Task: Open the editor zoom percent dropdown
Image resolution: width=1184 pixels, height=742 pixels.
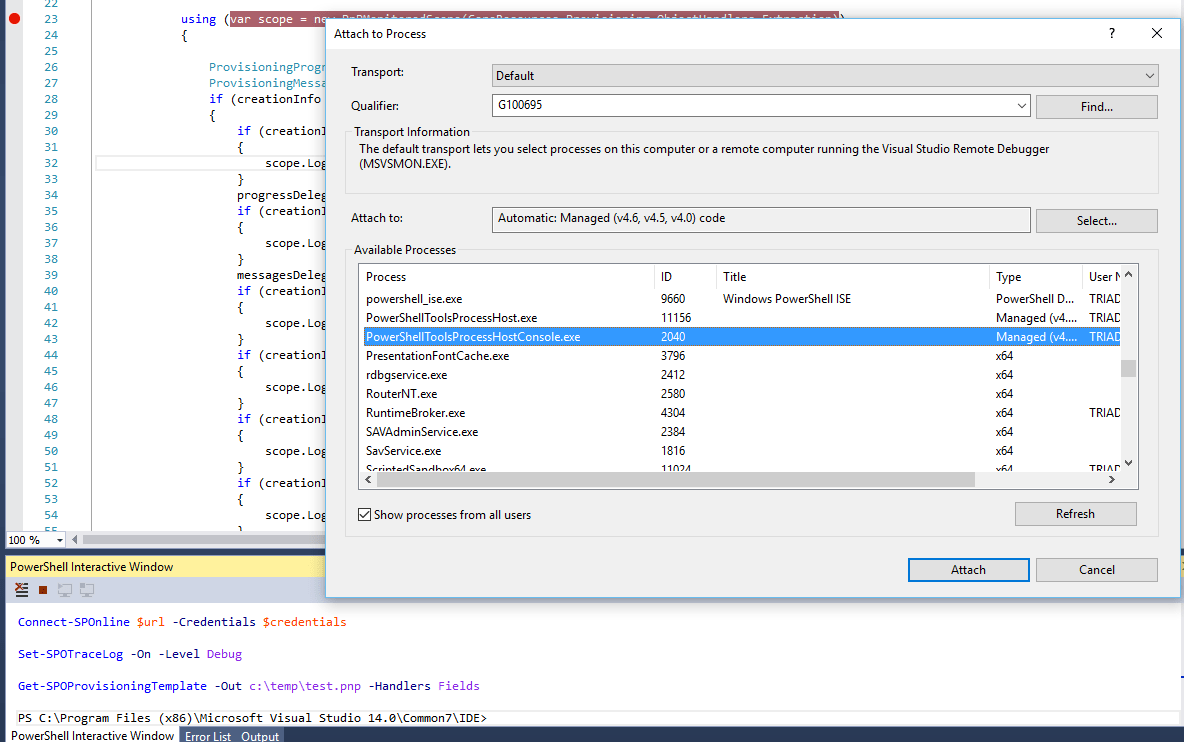Action: pyautogui.click(x=60, y=540)
